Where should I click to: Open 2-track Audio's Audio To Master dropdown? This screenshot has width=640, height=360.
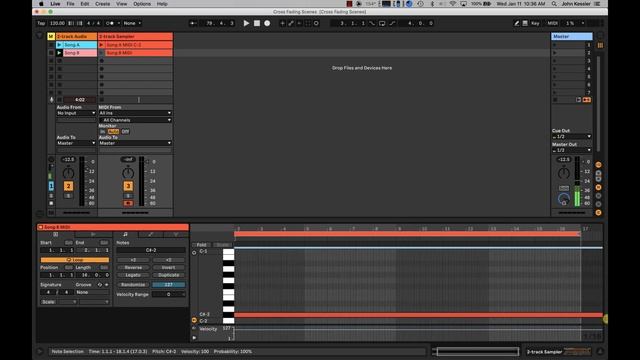point(76,143)
